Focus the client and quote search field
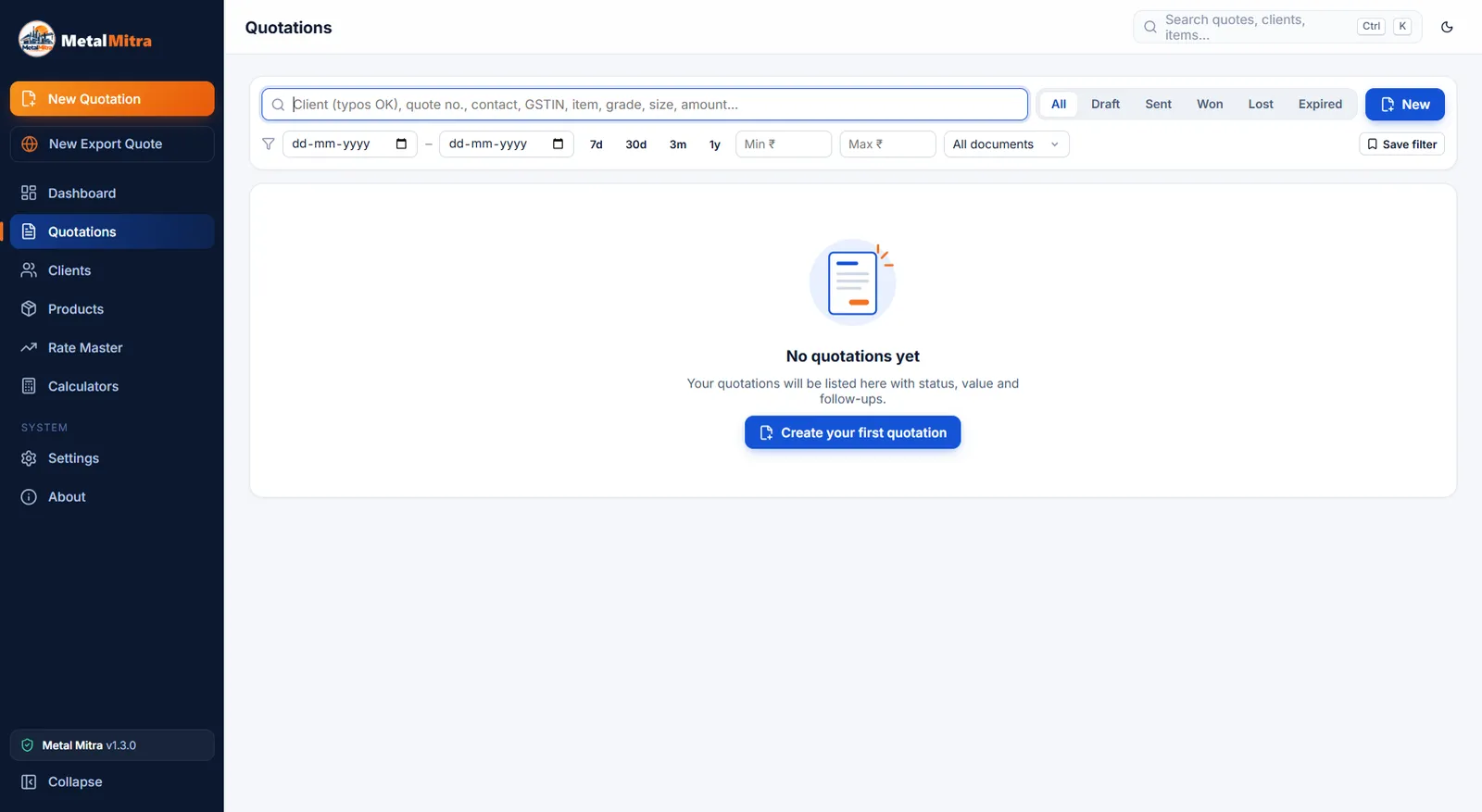 coord(645,105)
